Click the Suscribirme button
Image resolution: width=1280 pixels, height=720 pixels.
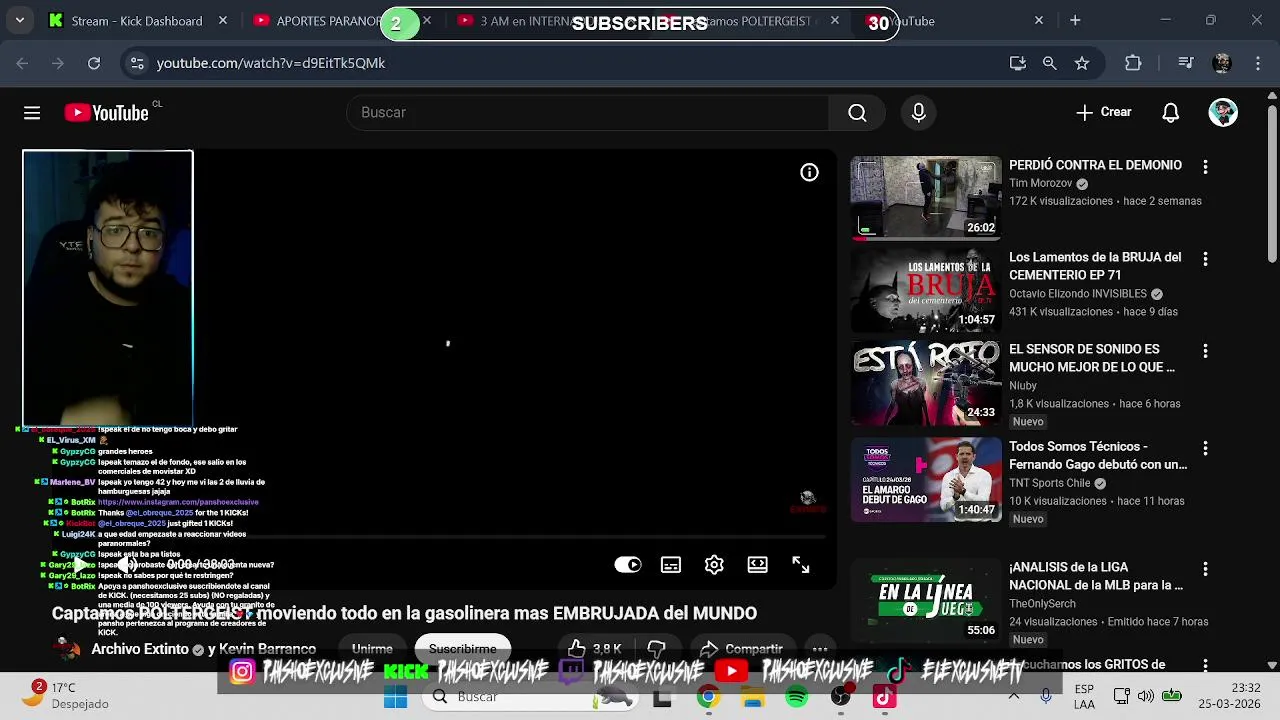click(462, 649)
